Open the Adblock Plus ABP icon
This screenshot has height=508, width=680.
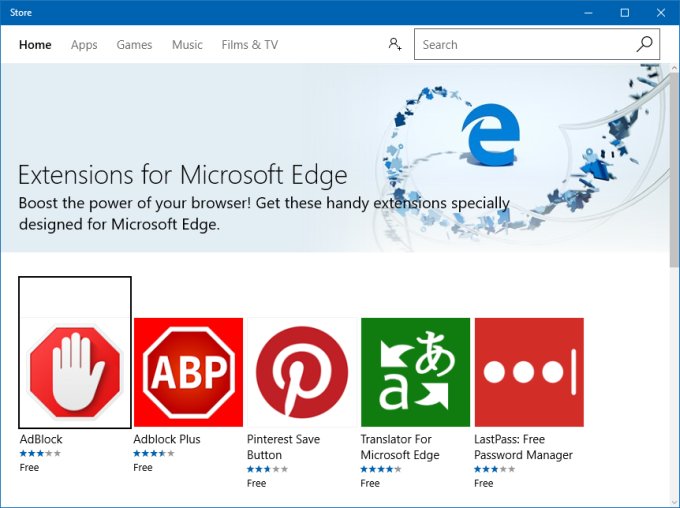[189, 372]
